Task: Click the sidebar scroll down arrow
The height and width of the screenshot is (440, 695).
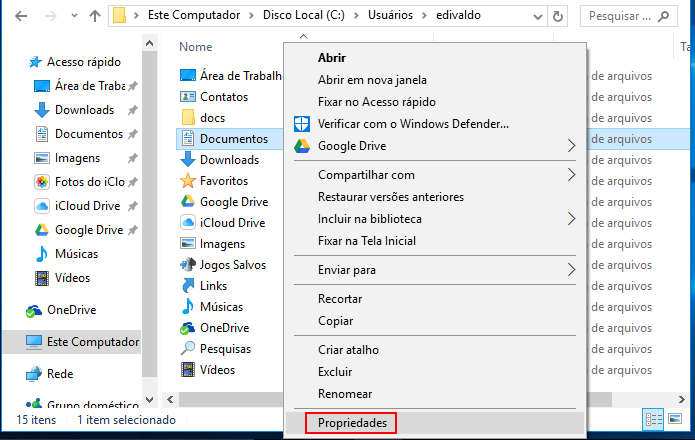Action: click(x=150, y=400)
